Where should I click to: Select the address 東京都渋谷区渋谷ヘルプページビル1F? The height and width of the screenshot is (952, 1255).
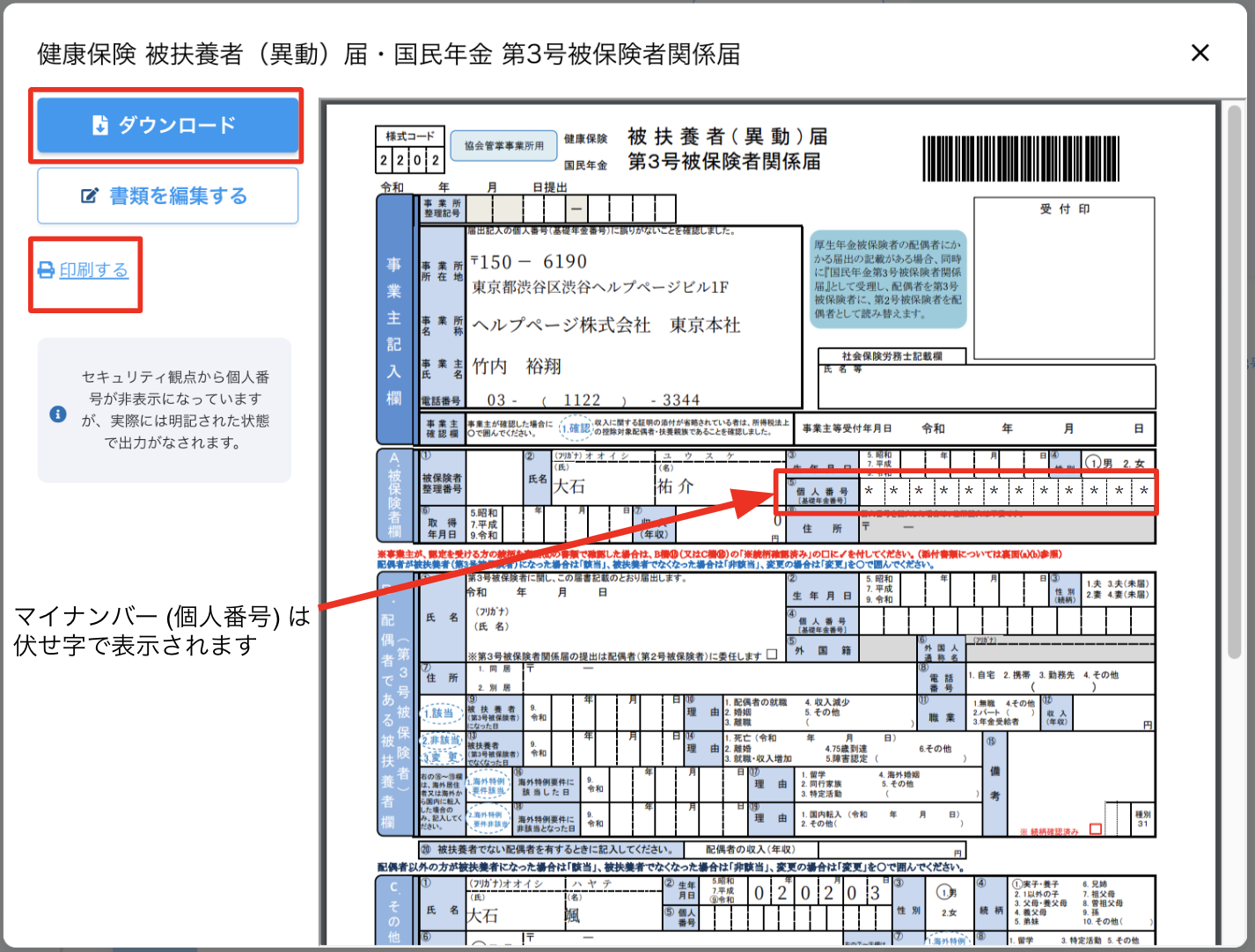pos(600,288)
